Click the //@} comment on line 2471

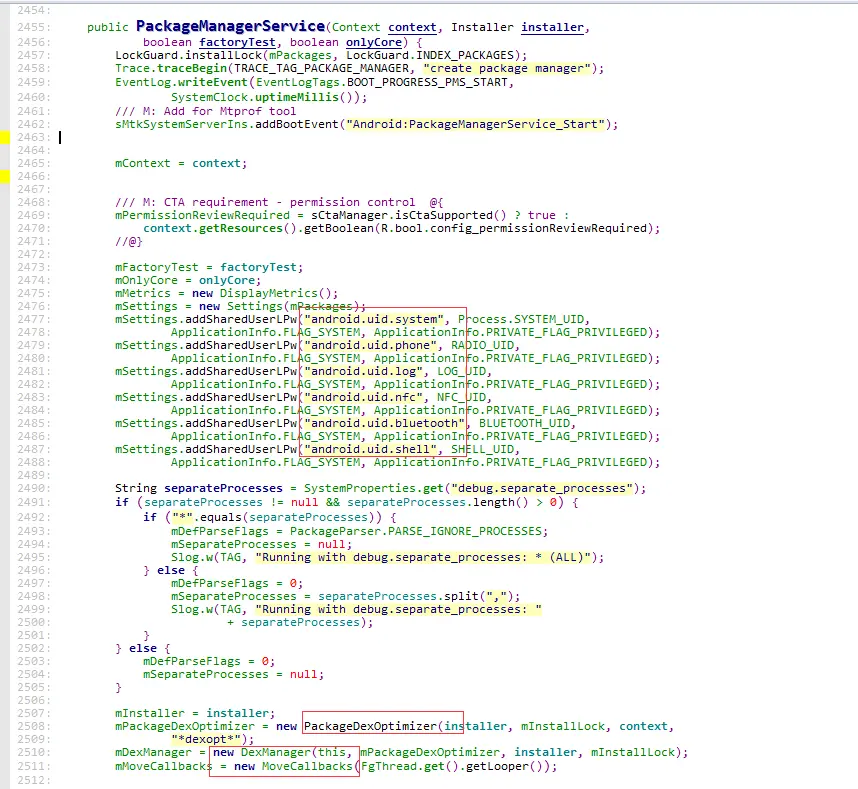pos(129,241)
